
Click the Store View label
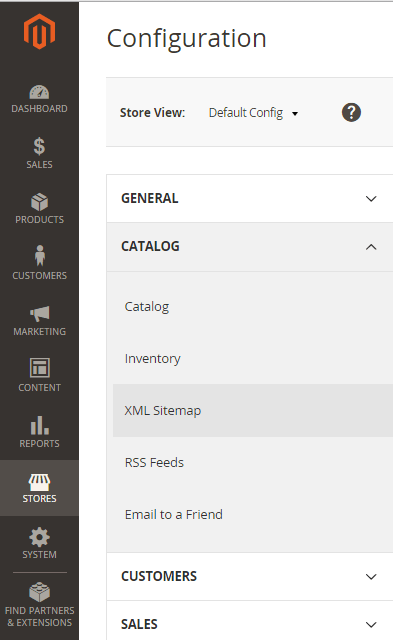coord(152,113)
